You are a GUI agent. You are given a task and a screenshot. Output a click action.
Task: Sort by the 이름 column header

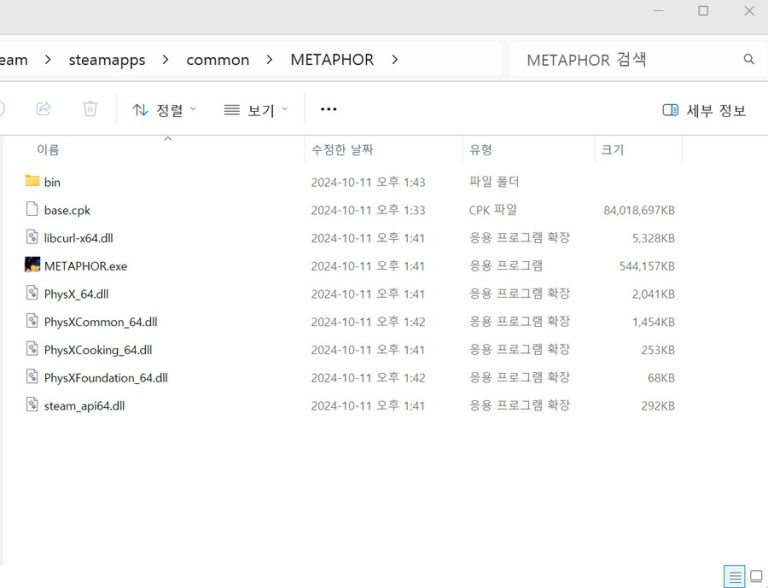click(x=48, y=149)
